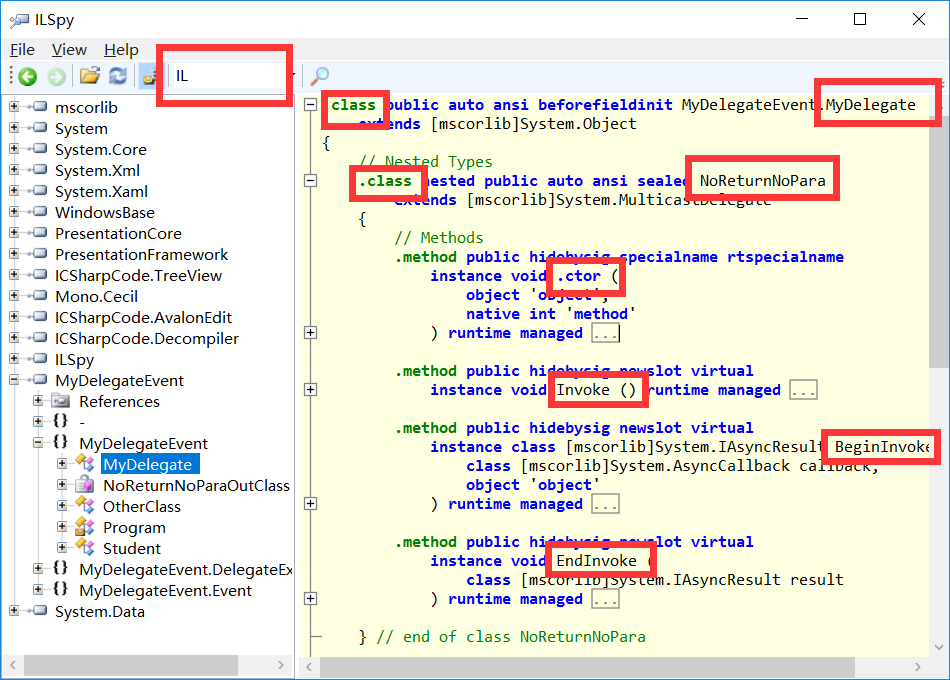Select the WindowsBase assembly
Image resolution: width=950 pixels, height=680 pixels.
click(105, 212)
